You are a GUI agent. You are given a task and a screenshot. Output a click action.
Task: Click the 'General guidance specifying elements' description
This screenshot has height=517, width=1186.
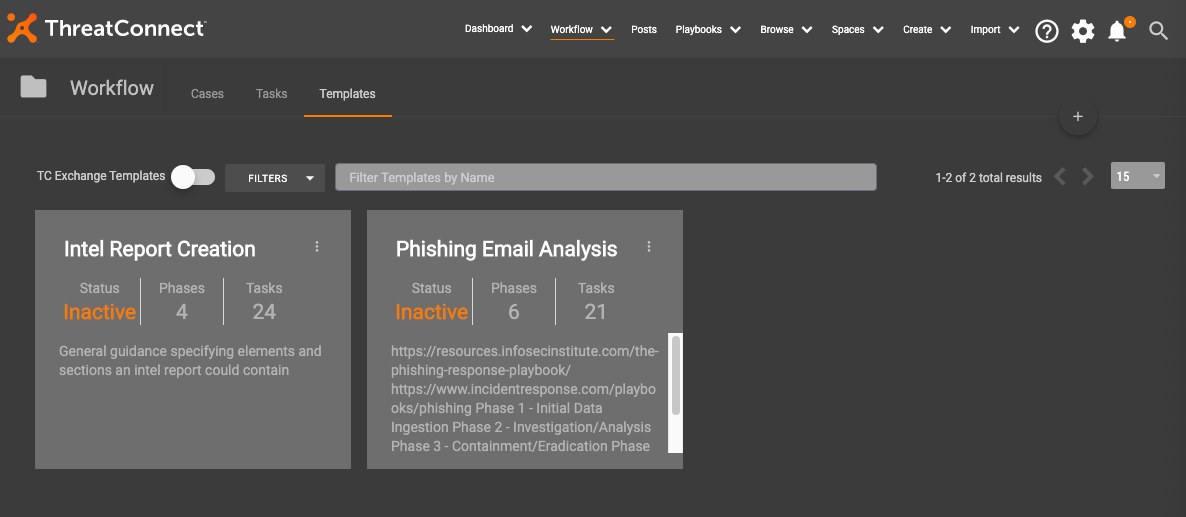(190, 361)
